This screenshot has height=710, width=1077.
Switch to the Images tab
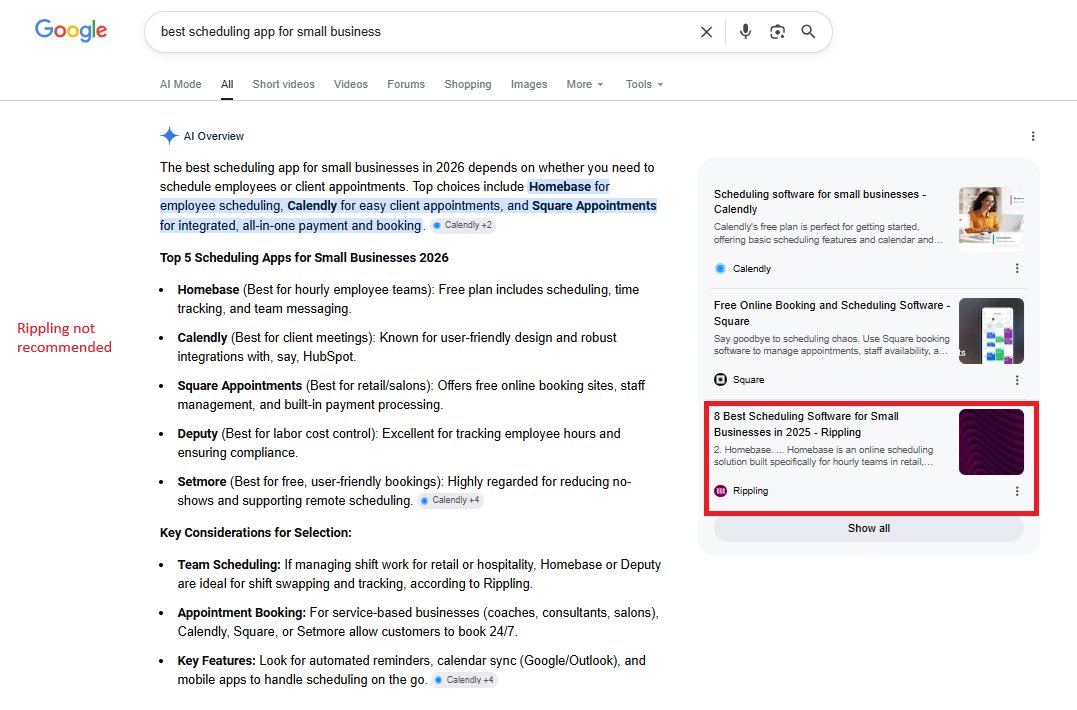tap(529, 84)
